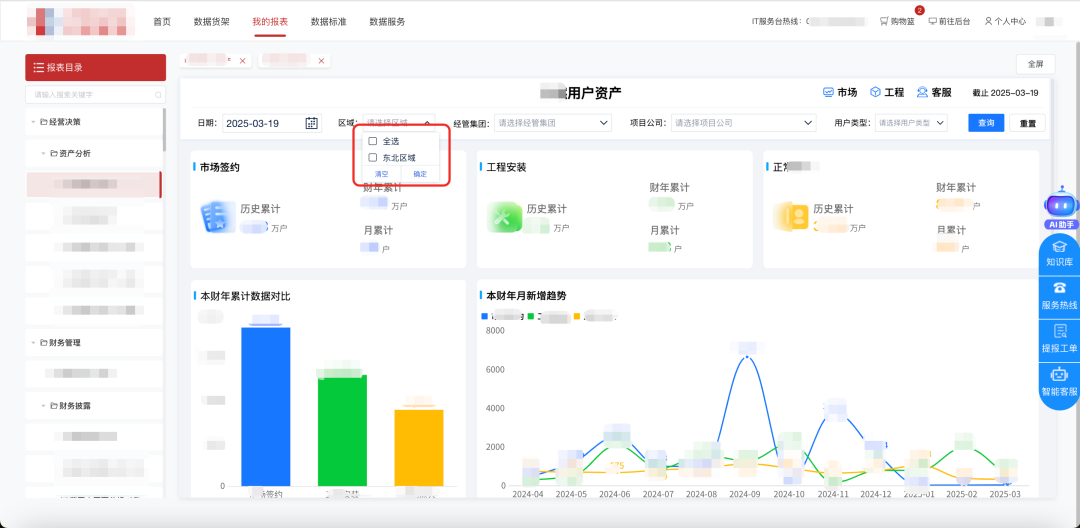The width and height of the screenshot is (1080, 528).
Task: Click the 工程安装 card title
Action: 506,167
